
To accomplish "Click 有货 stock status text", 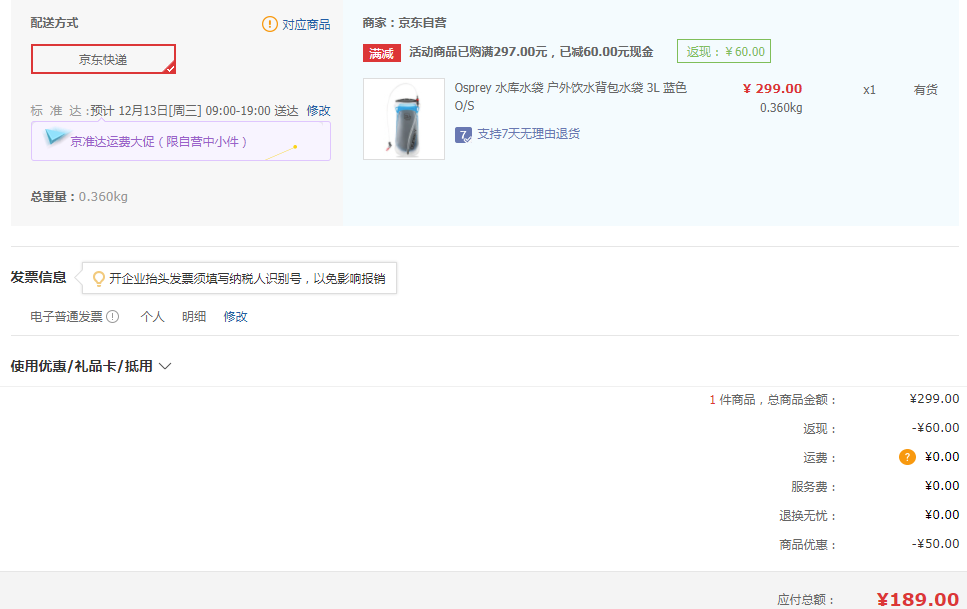I will [x=925, y=90].
